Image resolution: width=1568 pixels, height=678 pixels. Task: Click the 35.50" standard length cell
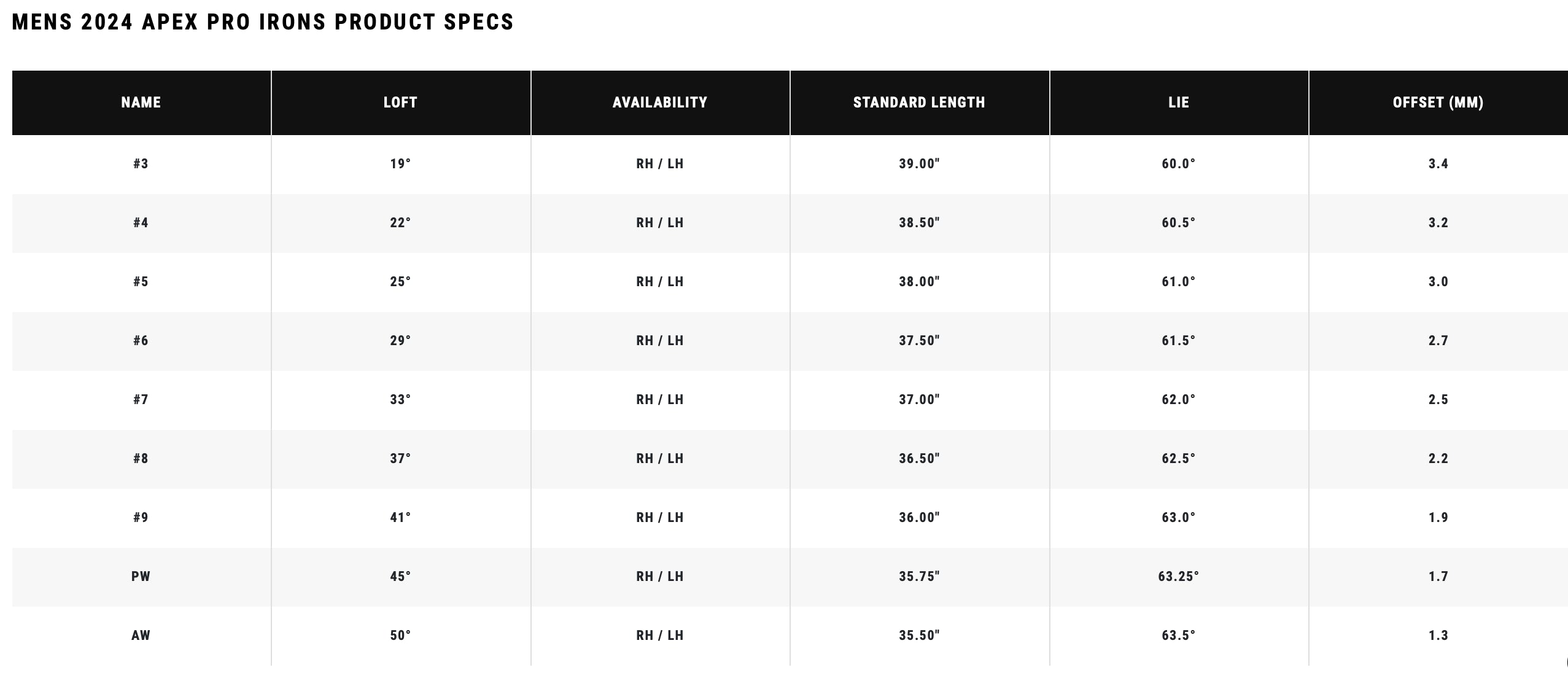coord(919,636)
